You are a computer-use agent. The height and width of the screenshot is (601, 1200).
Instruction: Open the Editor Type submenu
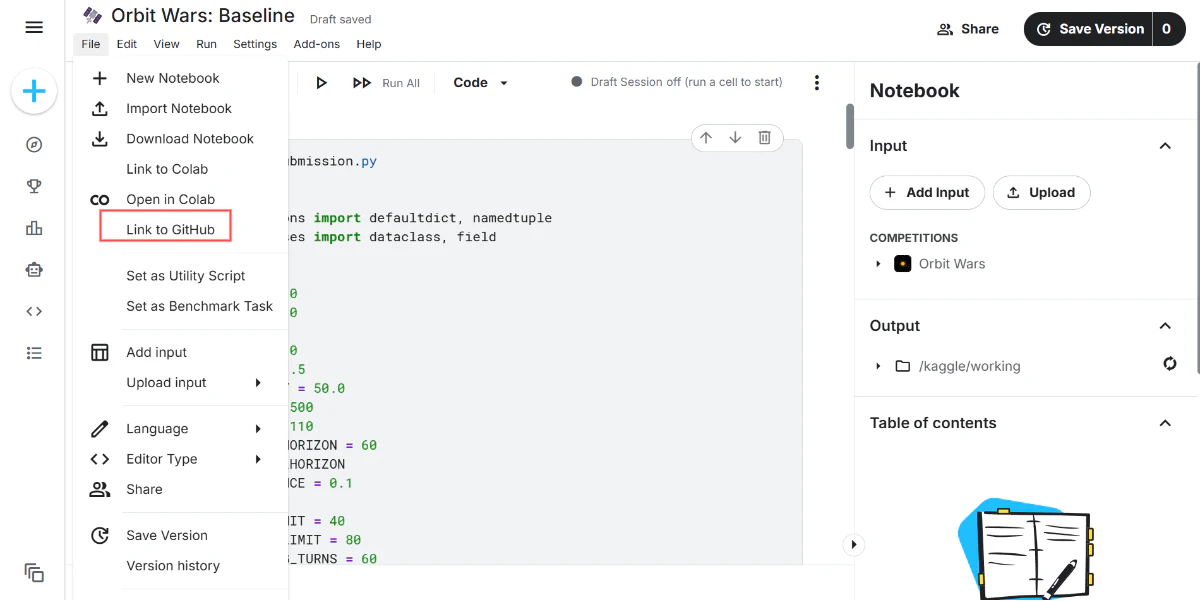click(180, 459)
